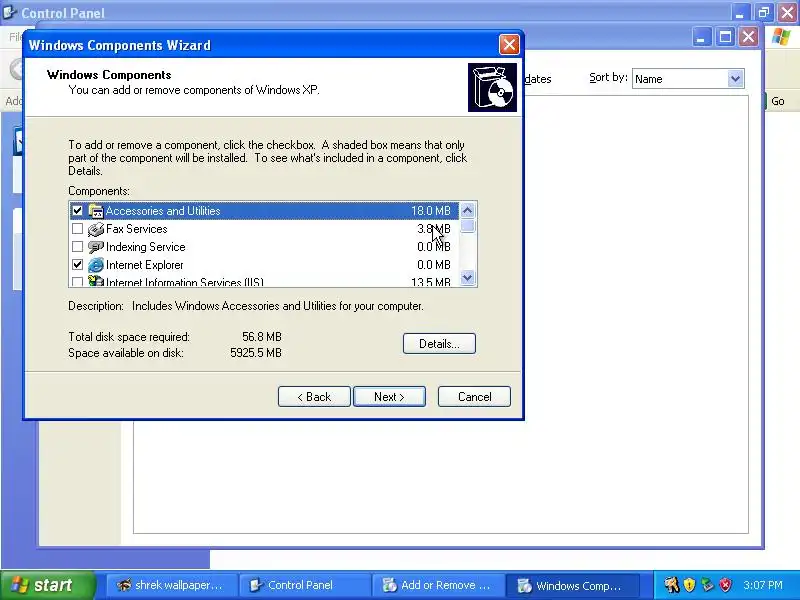800x600 pixels.
Task: Open the Windows start menu
Action: (x=47, y=585)
